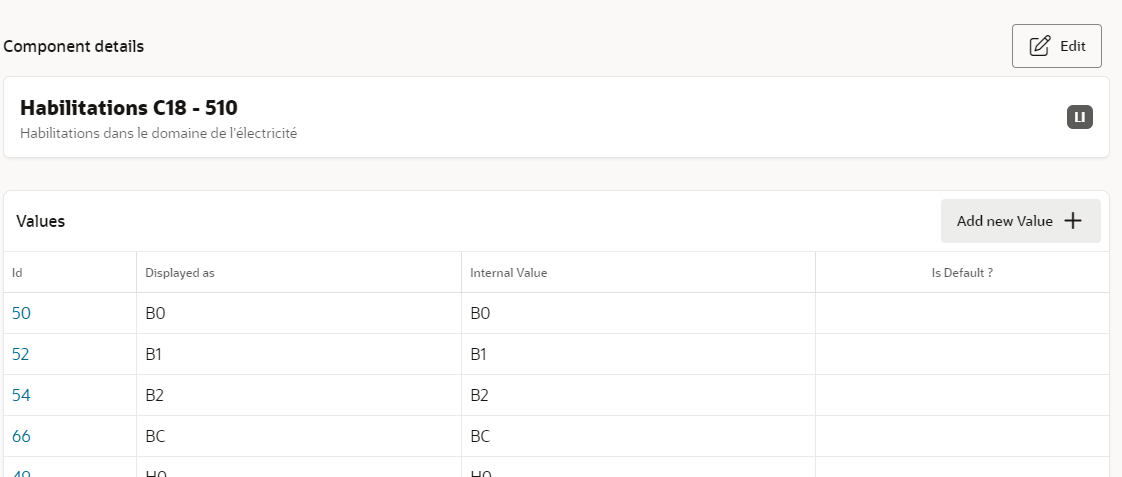The image size is (1122, 477).
Task: Click the LI badge icon
Action: click(x=1079, y=118)
